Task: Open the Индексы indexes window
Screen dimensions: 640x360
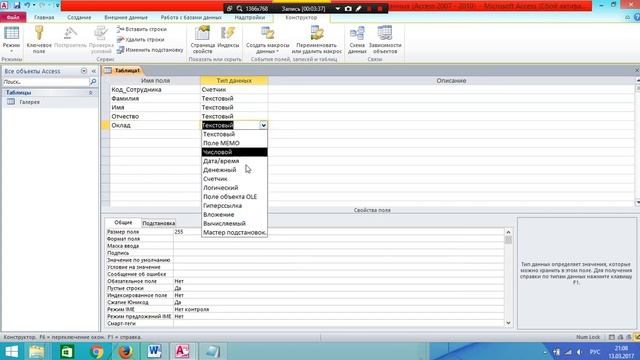Action: (228, 38)
